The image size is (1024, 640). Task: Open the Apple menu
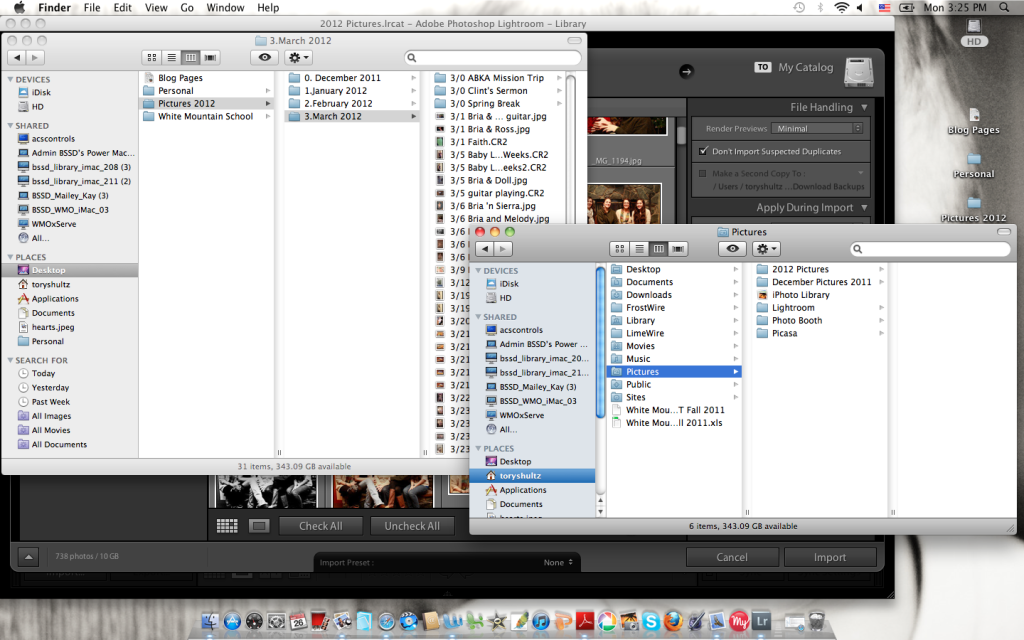(19, 8)
